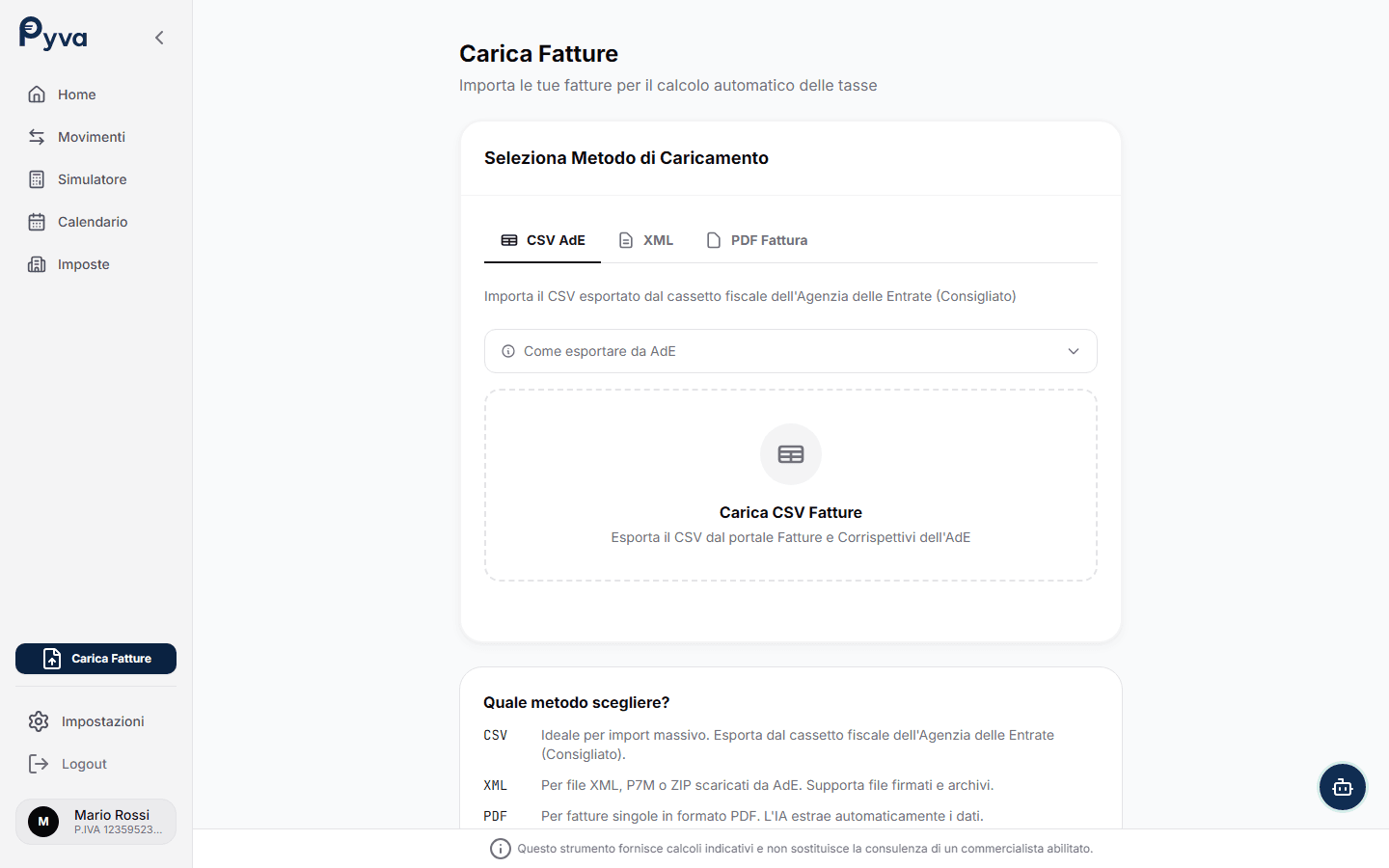The width and height of the screenshot is (1389, 868).
Task: Click the Logout exit icon
Action: click(x=39, y=764)
